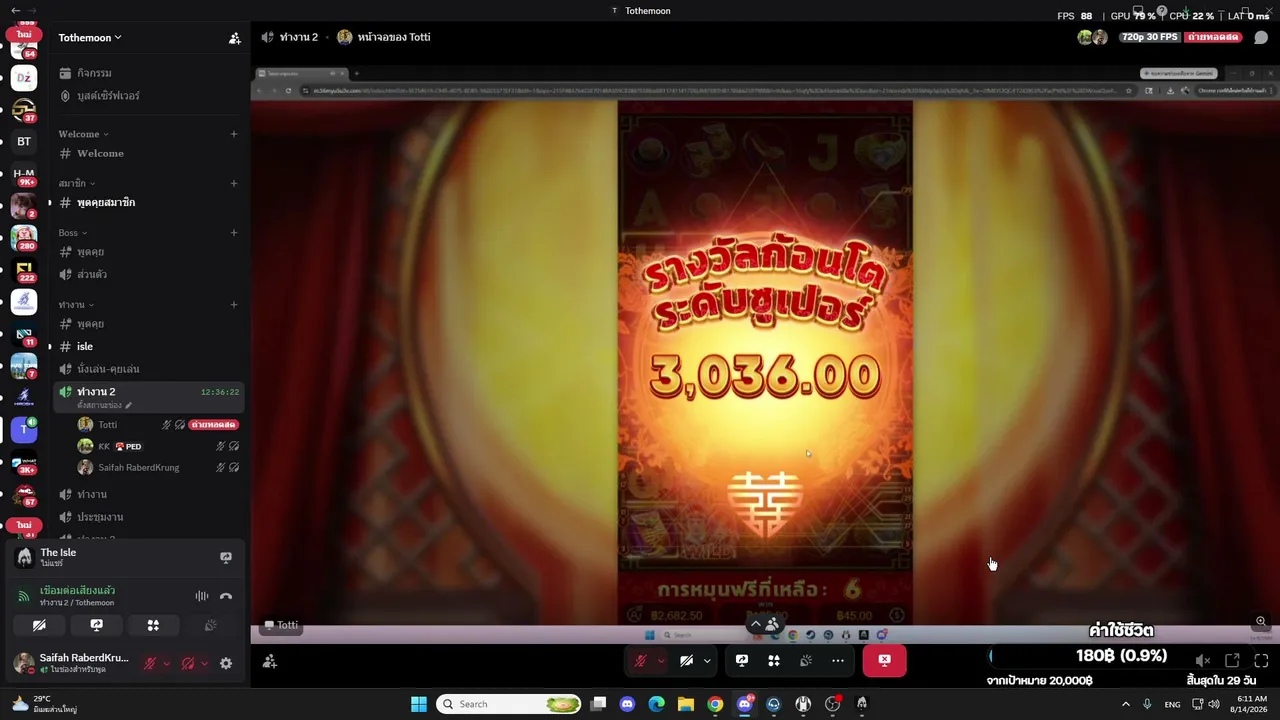Open the DZ server
This screenshot has height=720, width=1280.
[x=24, y=77]
